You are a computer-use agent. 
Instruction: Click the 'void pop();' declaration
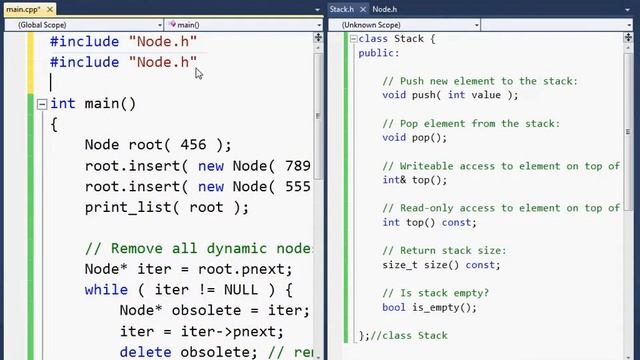(x=415, y=138)
